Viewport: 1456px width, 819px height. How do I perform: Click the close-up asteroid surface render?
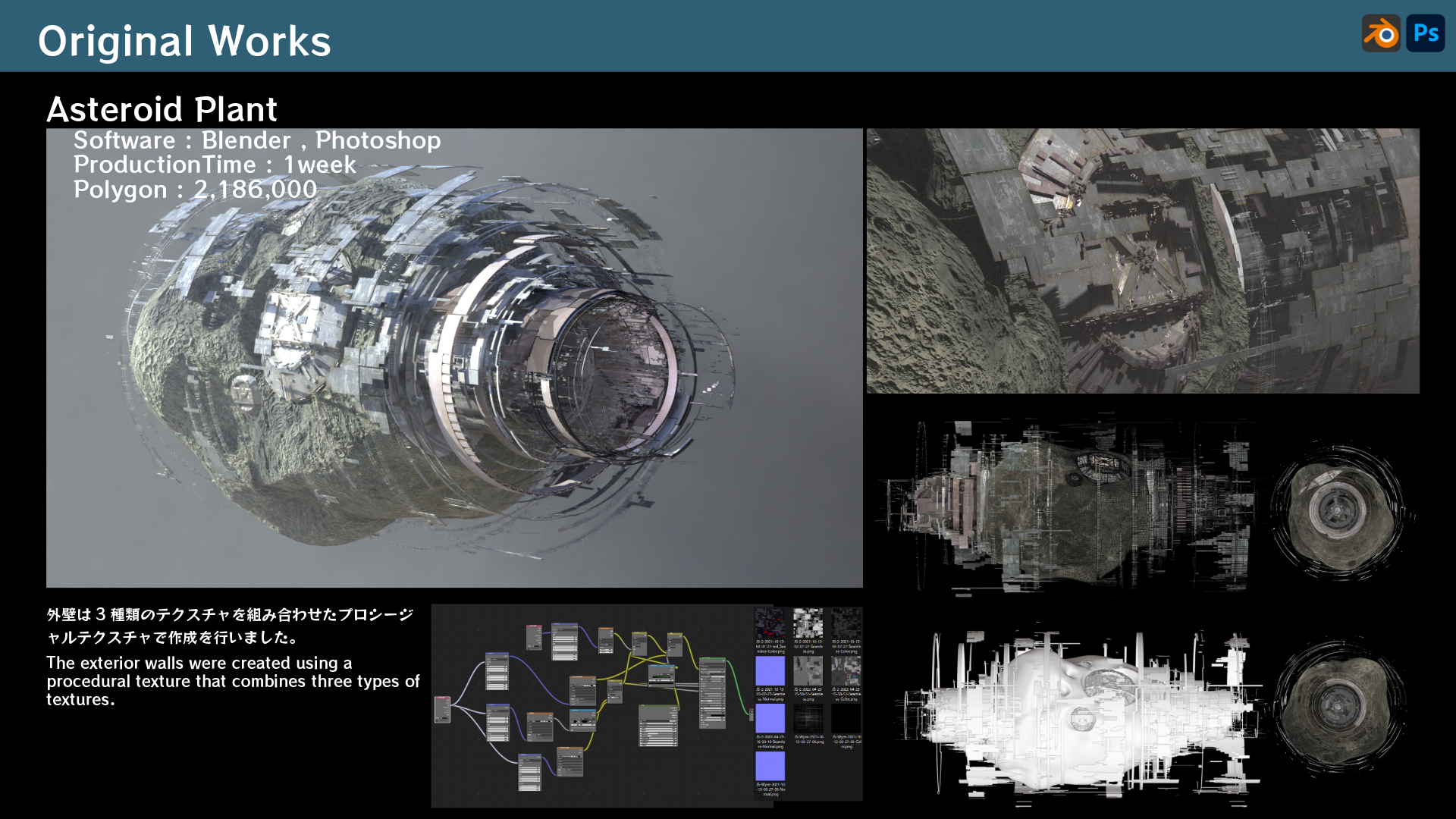coord(1143,260)
